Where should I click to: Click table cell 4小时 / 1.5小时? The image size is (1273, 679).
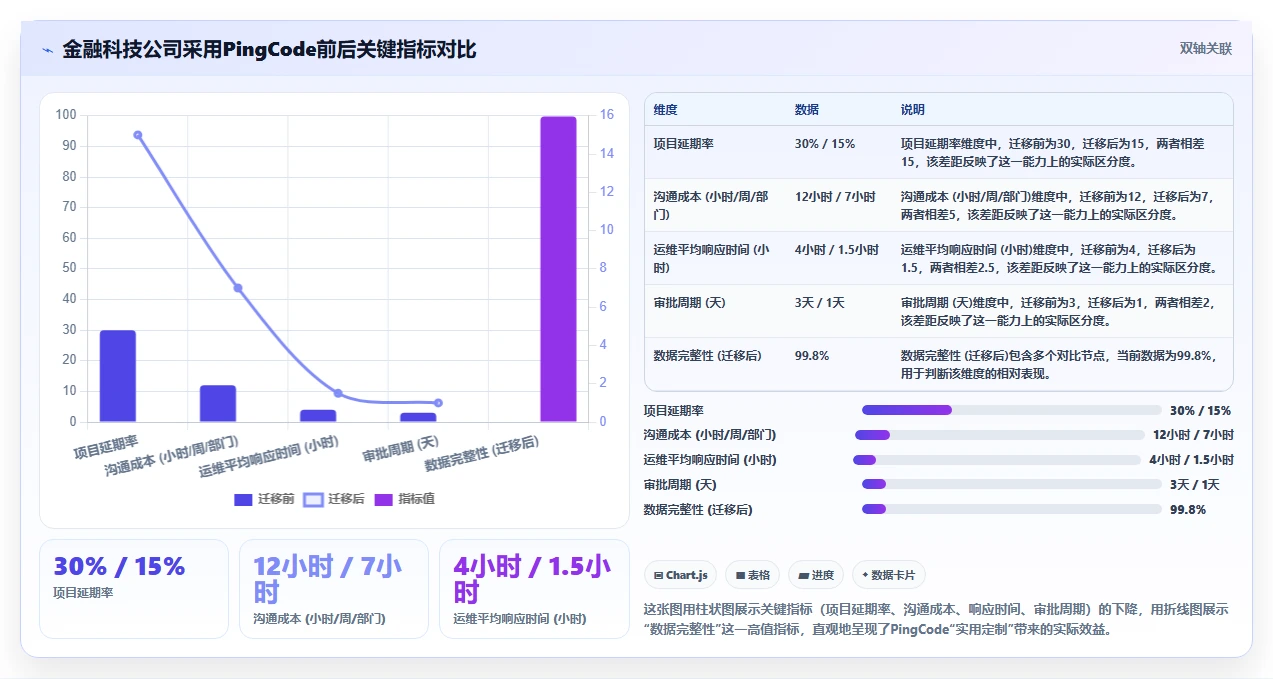pos(837,250)
